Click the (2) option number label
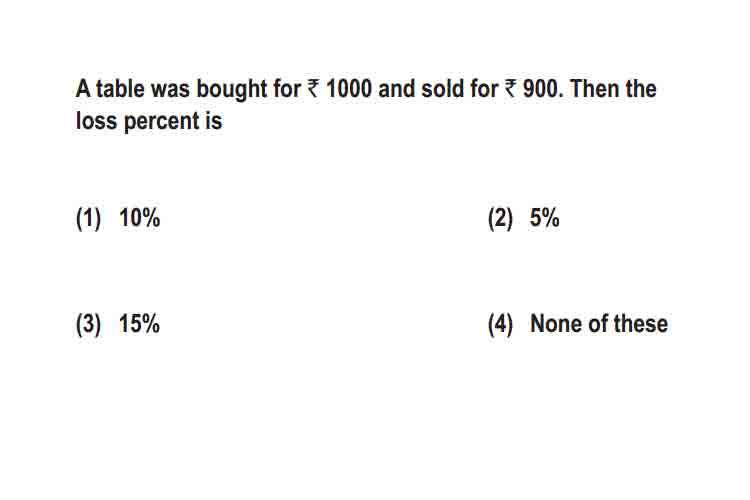750x500 pixels. tap(500, 219)
